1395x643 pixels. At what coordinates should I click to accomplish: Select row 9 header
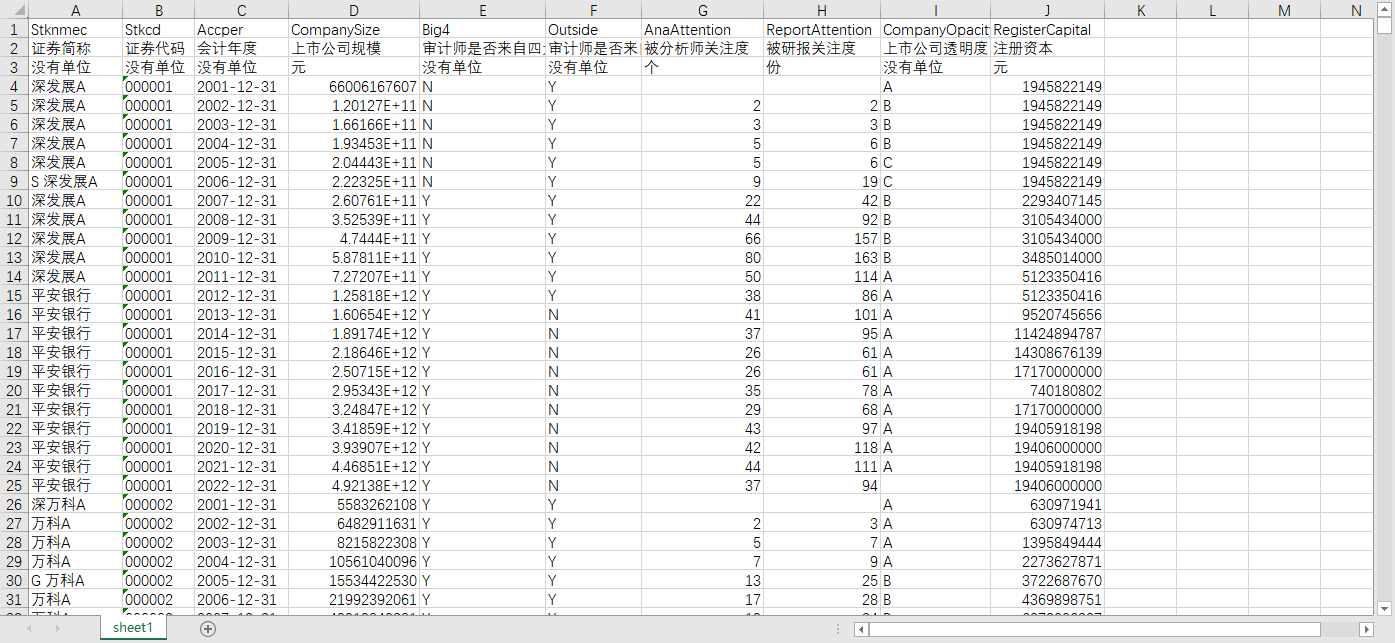(12, 182)
